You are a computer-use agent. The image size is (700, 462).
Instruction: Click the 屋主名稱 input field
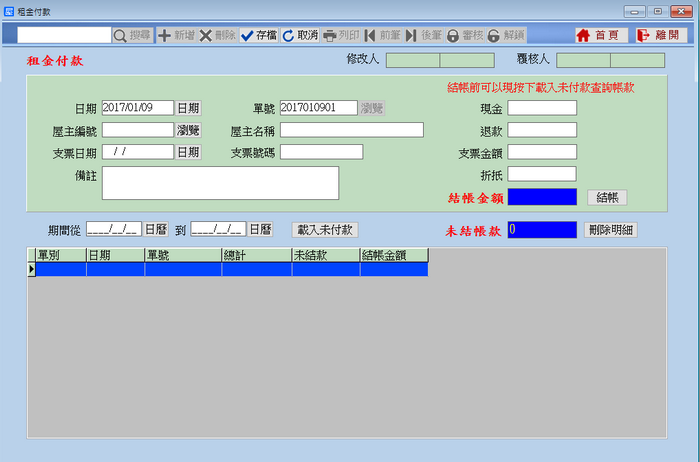click(352, 130)
